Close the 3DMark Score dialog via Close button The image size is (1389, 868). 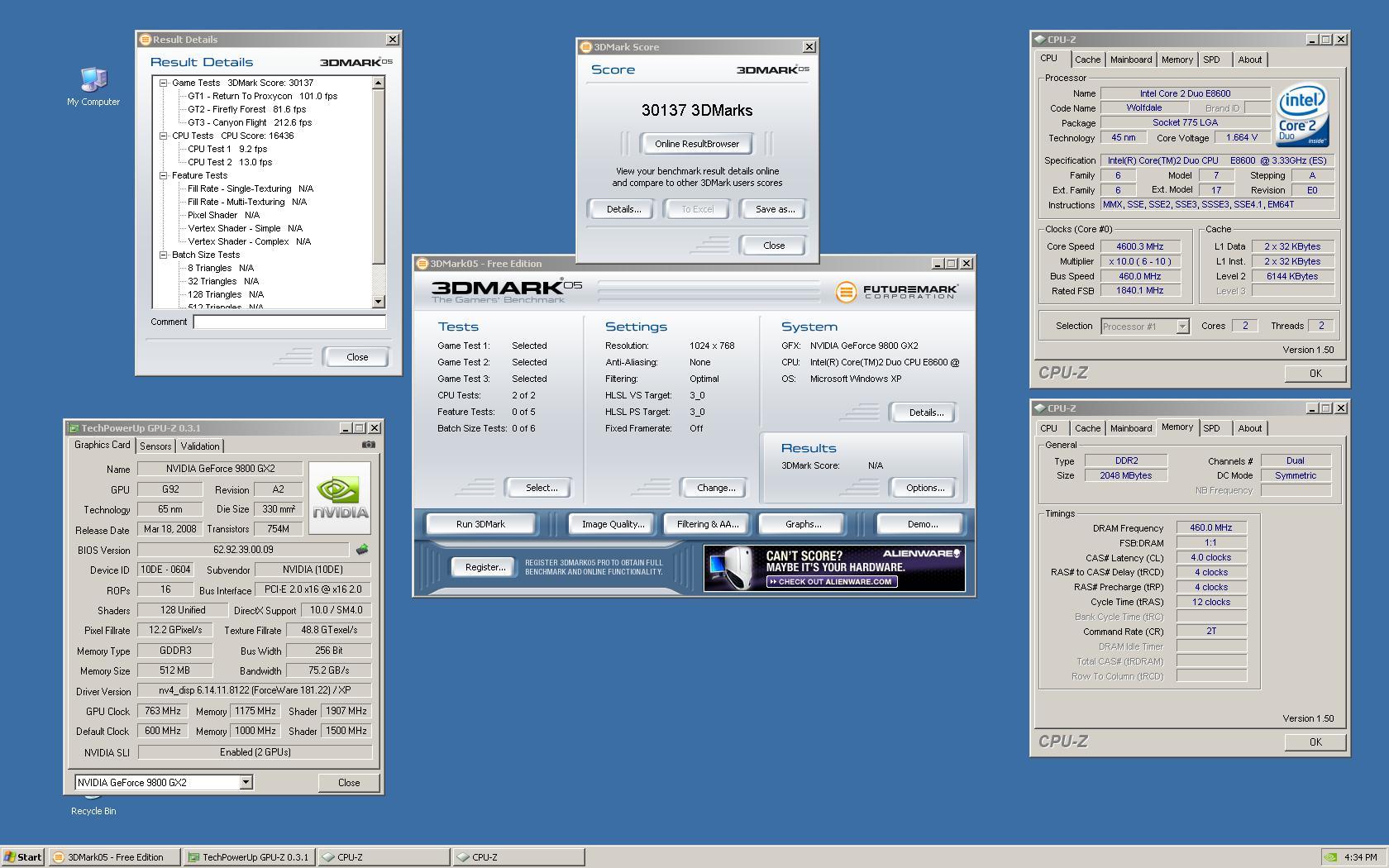774,246
